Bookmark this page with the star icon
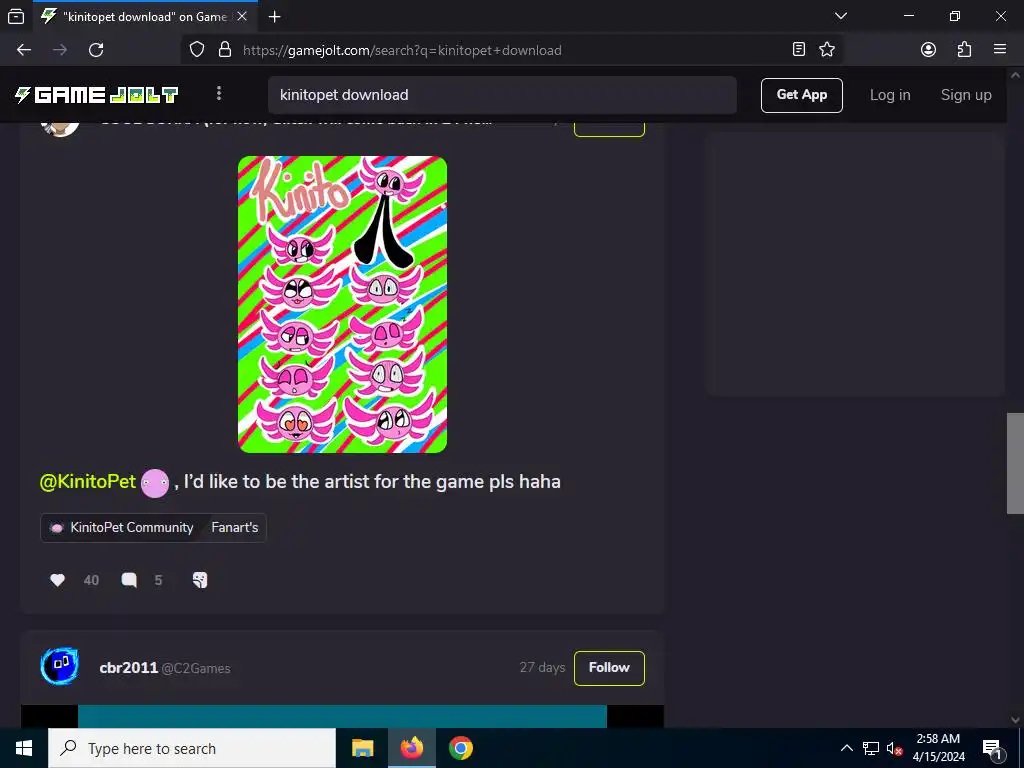Image resolution: width=1024 pixels, height=768 pixels. tap(827, 50)
